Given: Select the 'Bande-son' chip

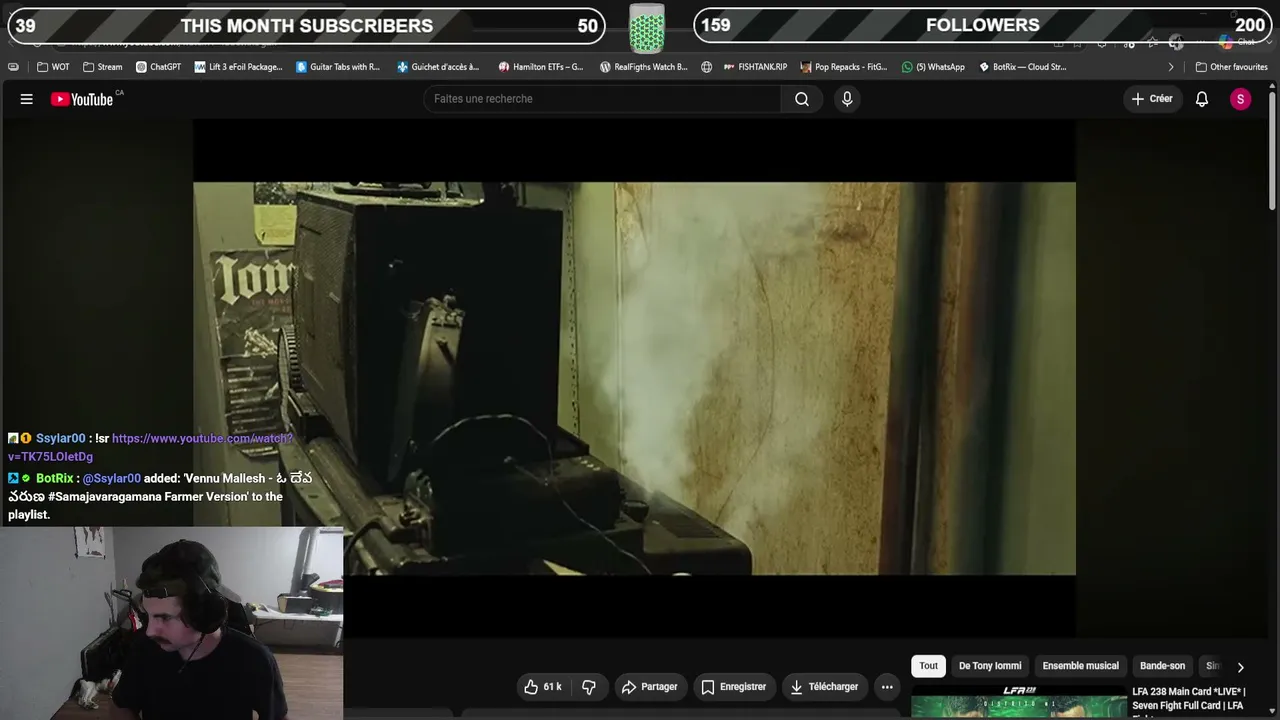Looking at the screenshot, I should point(1162,666).
